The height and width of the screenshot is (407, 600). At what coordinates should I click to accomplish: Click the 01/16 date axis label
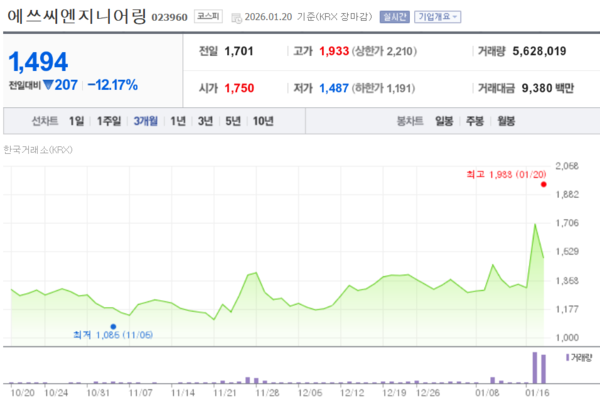click(537, 393)
